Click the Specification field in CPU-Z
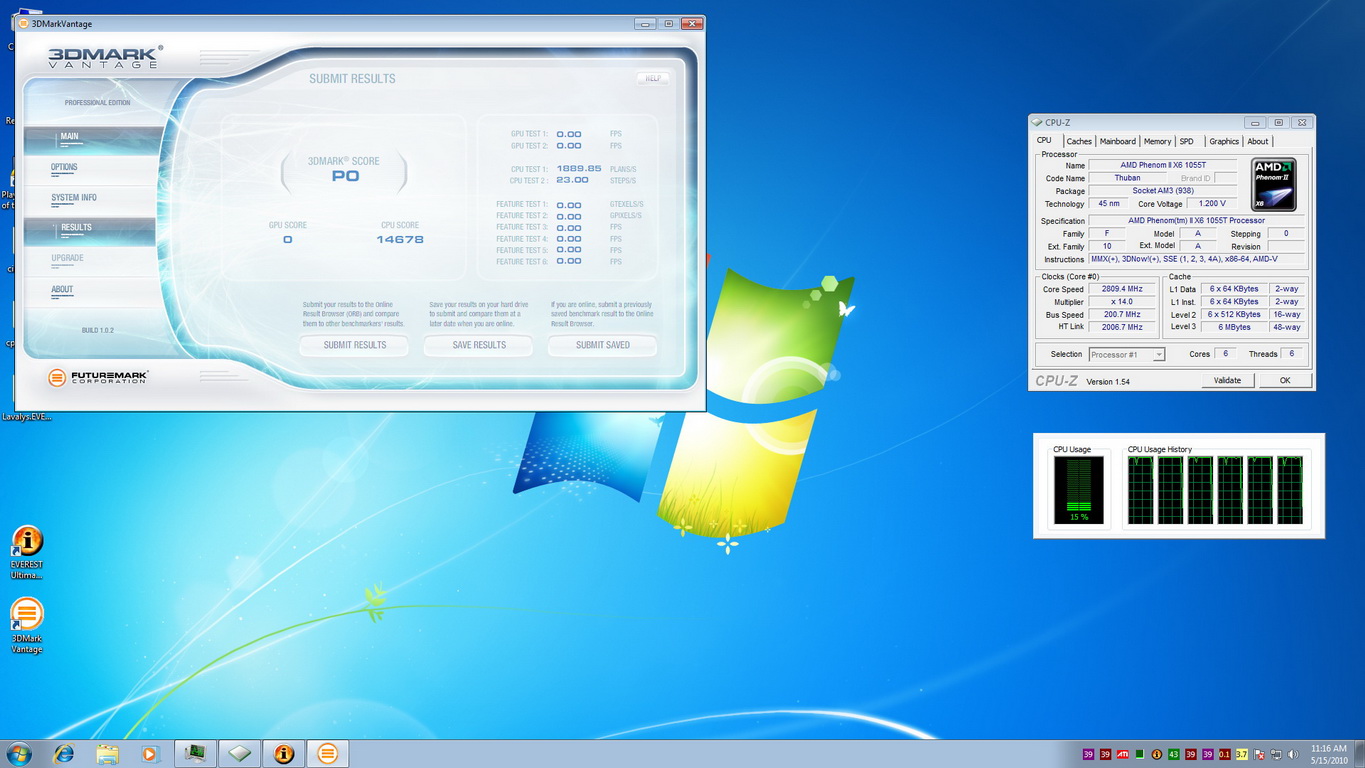The image size is (1365, 768). (x=1196, y=221)
